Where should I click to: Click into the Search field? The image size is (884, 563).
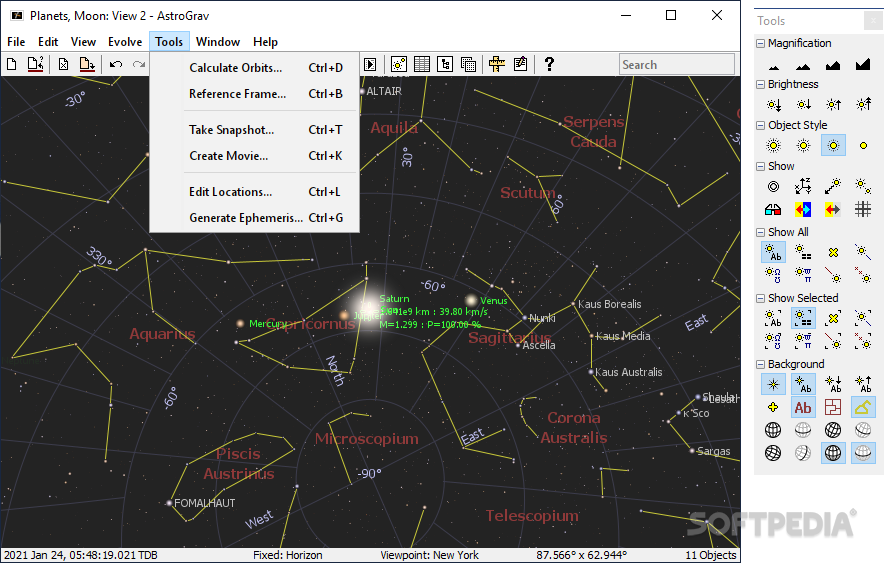tap(677, 64)
